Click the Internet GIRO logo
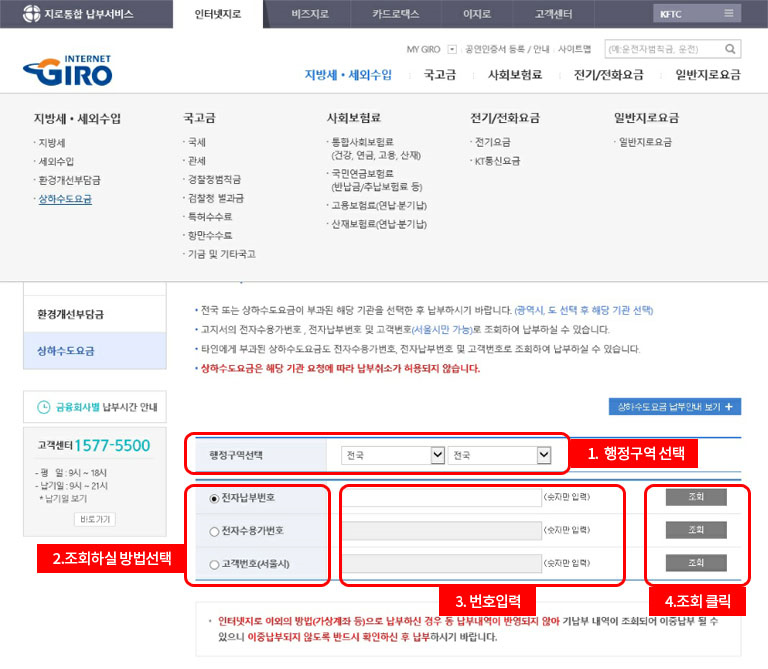 pyautogui.click(x=68, y=71)
